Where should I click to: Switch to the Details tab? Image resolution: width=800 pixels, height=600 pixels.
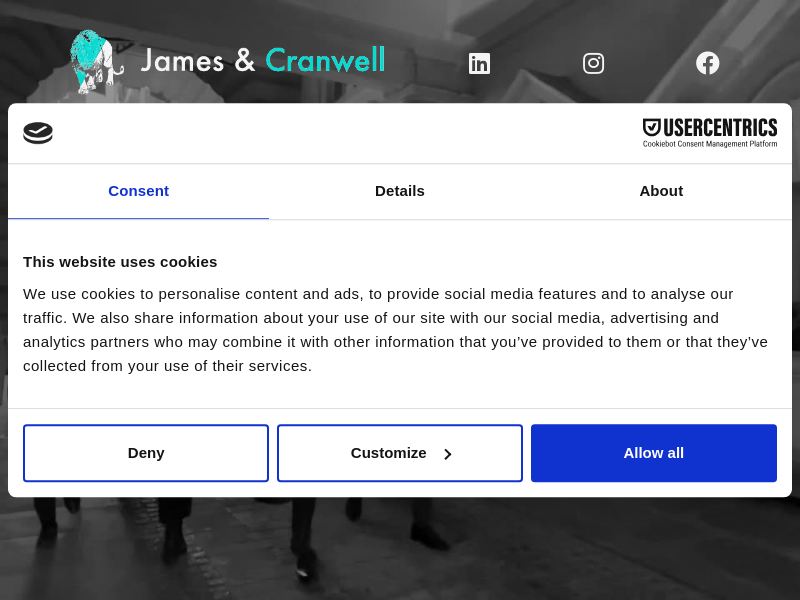tap(400, 191)
